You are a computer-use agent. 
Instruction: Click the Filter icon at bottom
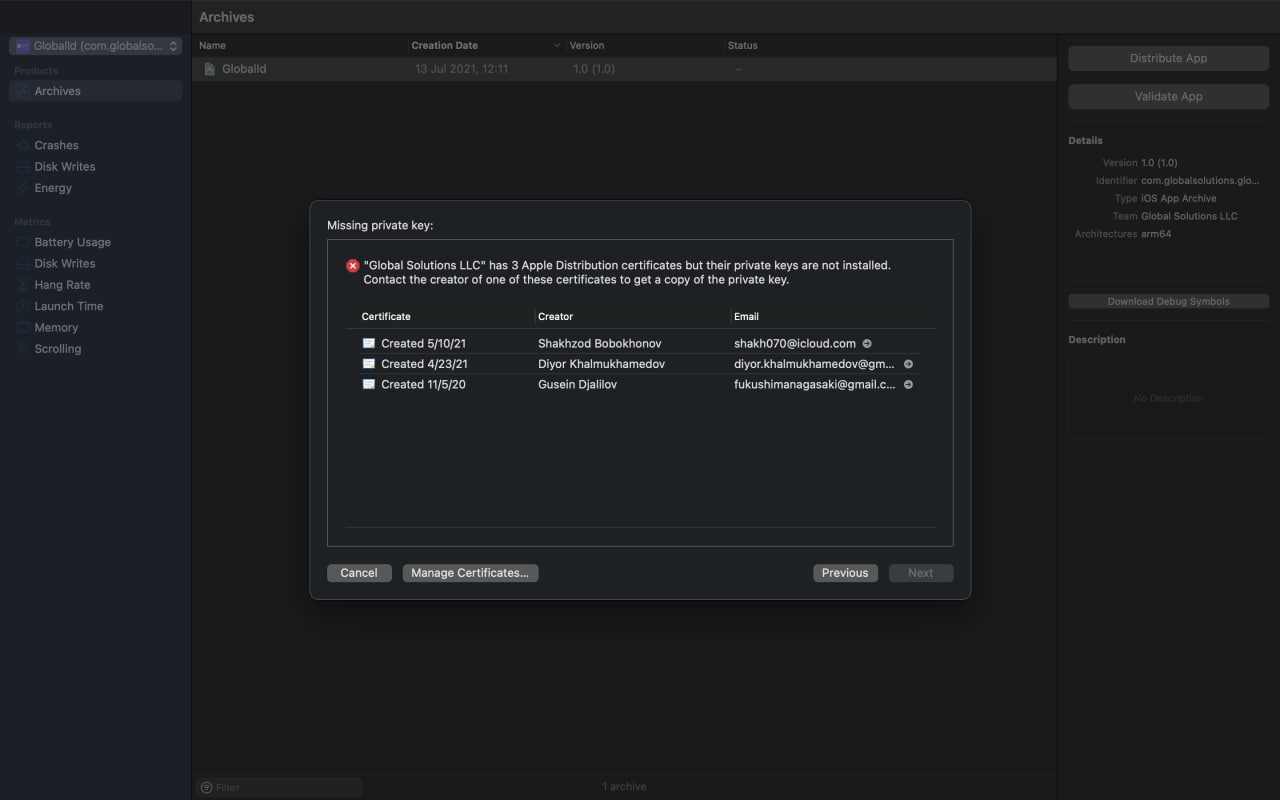tap(206, 787)
